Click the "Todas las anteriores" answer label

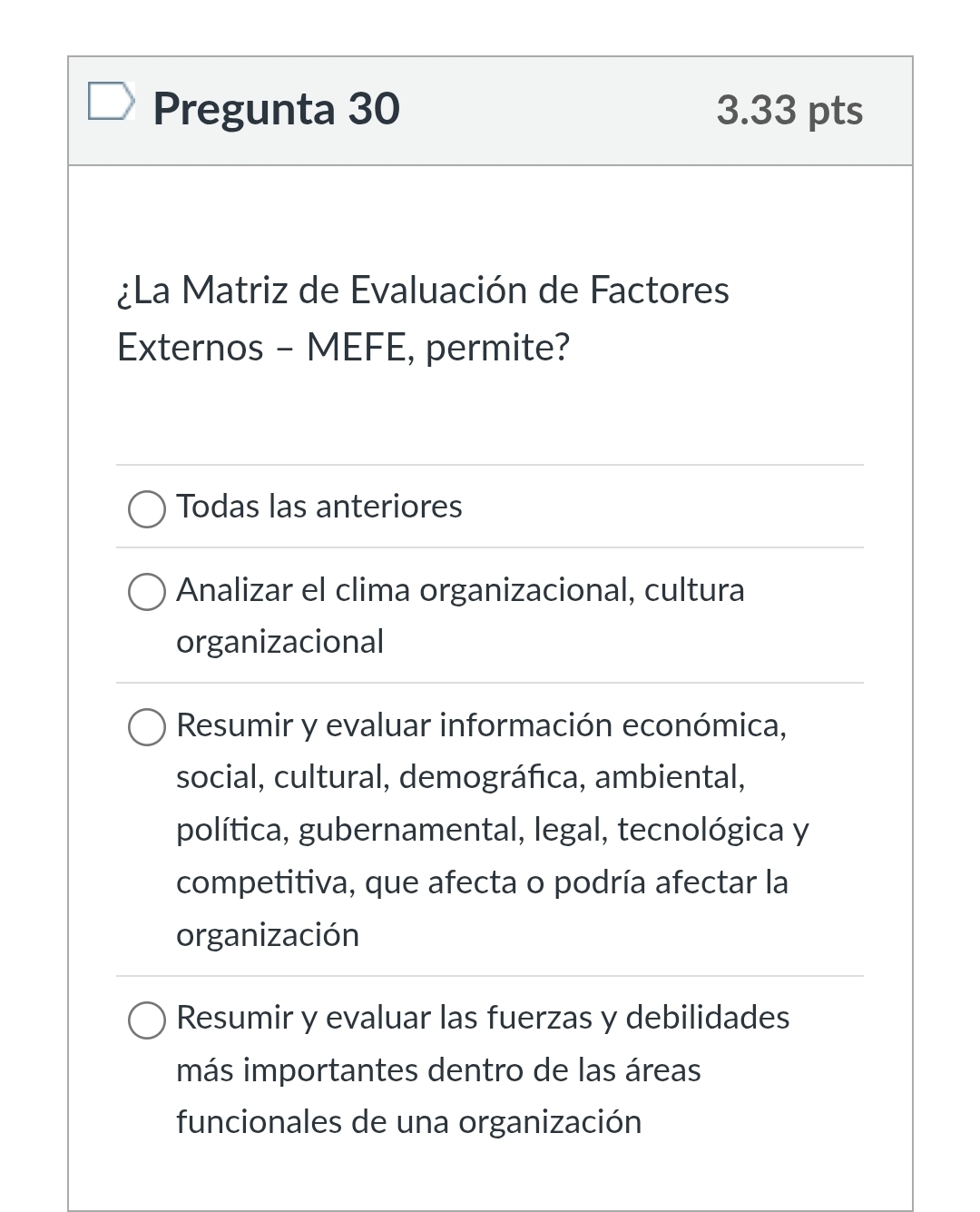(x=319, y=507)
